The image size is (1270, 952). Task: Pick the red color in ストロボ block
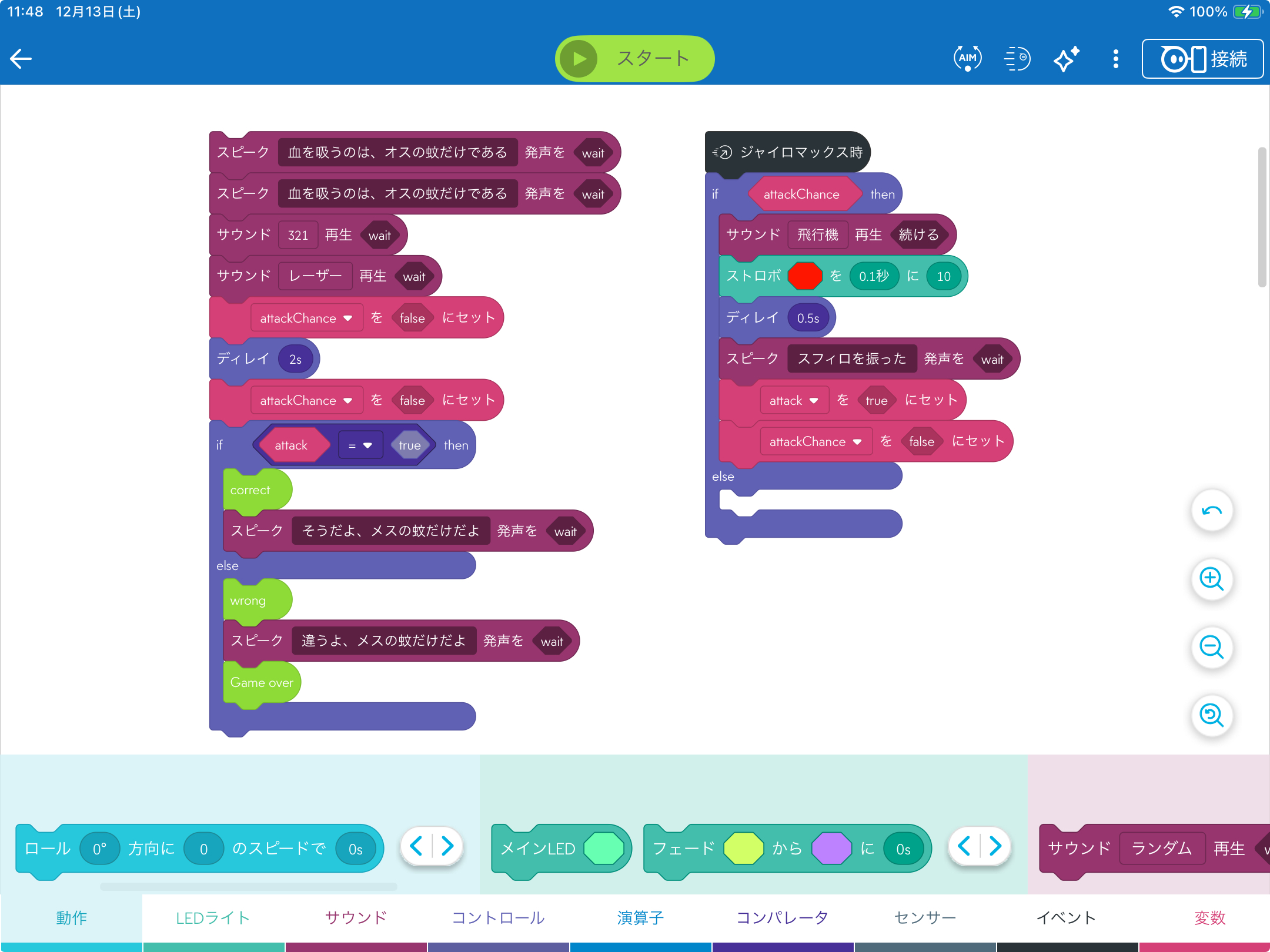pyautogui.click(x=804, y=276)
